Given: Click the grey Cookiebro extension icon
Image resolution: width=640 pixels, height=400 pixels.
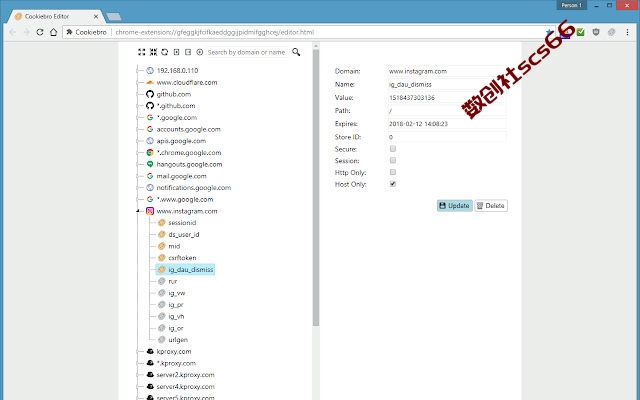Looking at the screenshot, I should tap(611, 32).
